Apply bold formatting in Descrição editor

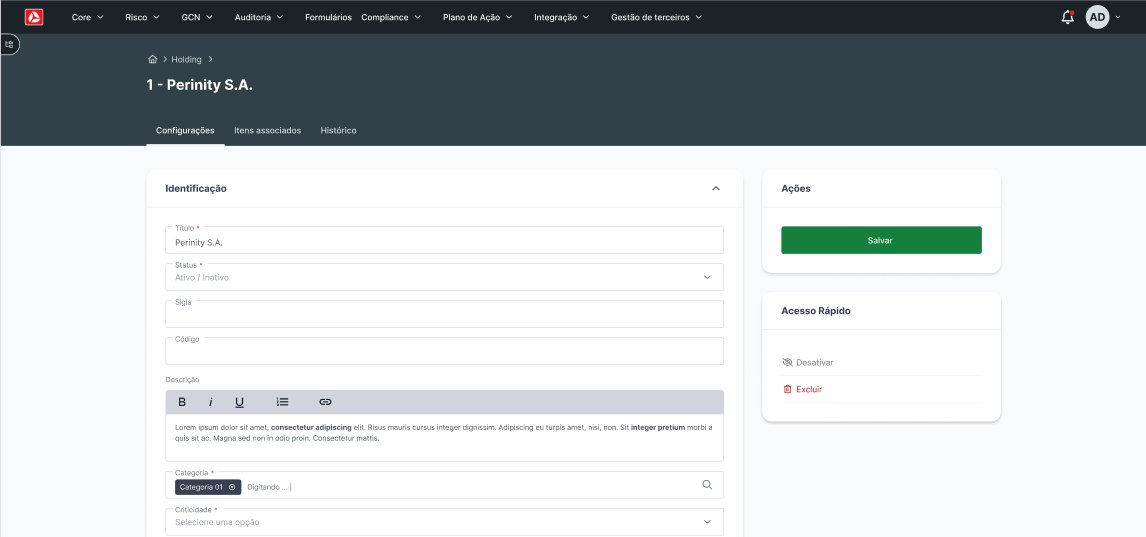click(182, 402)
